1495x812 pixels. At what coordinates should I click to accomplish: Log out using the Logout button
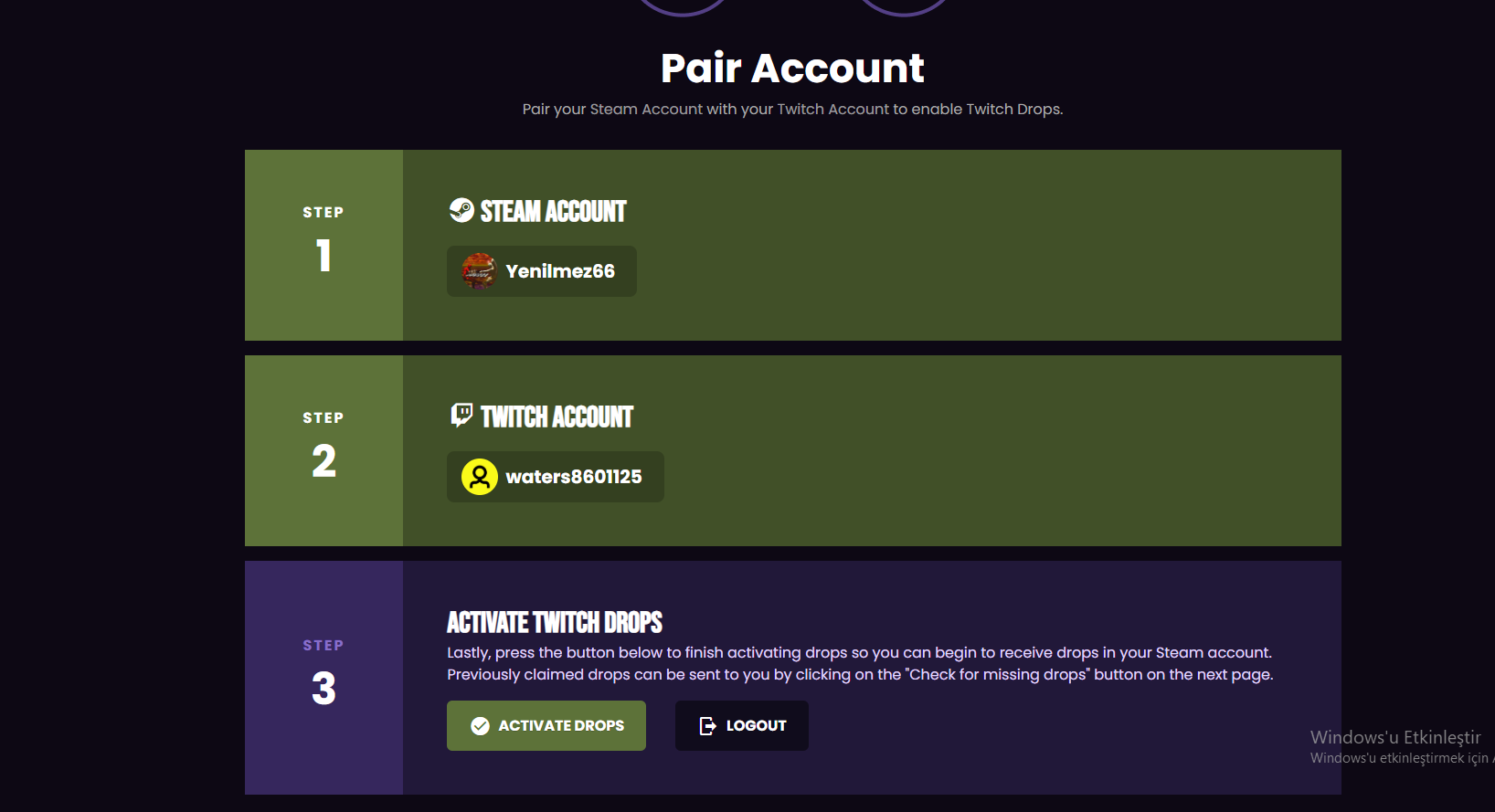[x=742, y=726]
